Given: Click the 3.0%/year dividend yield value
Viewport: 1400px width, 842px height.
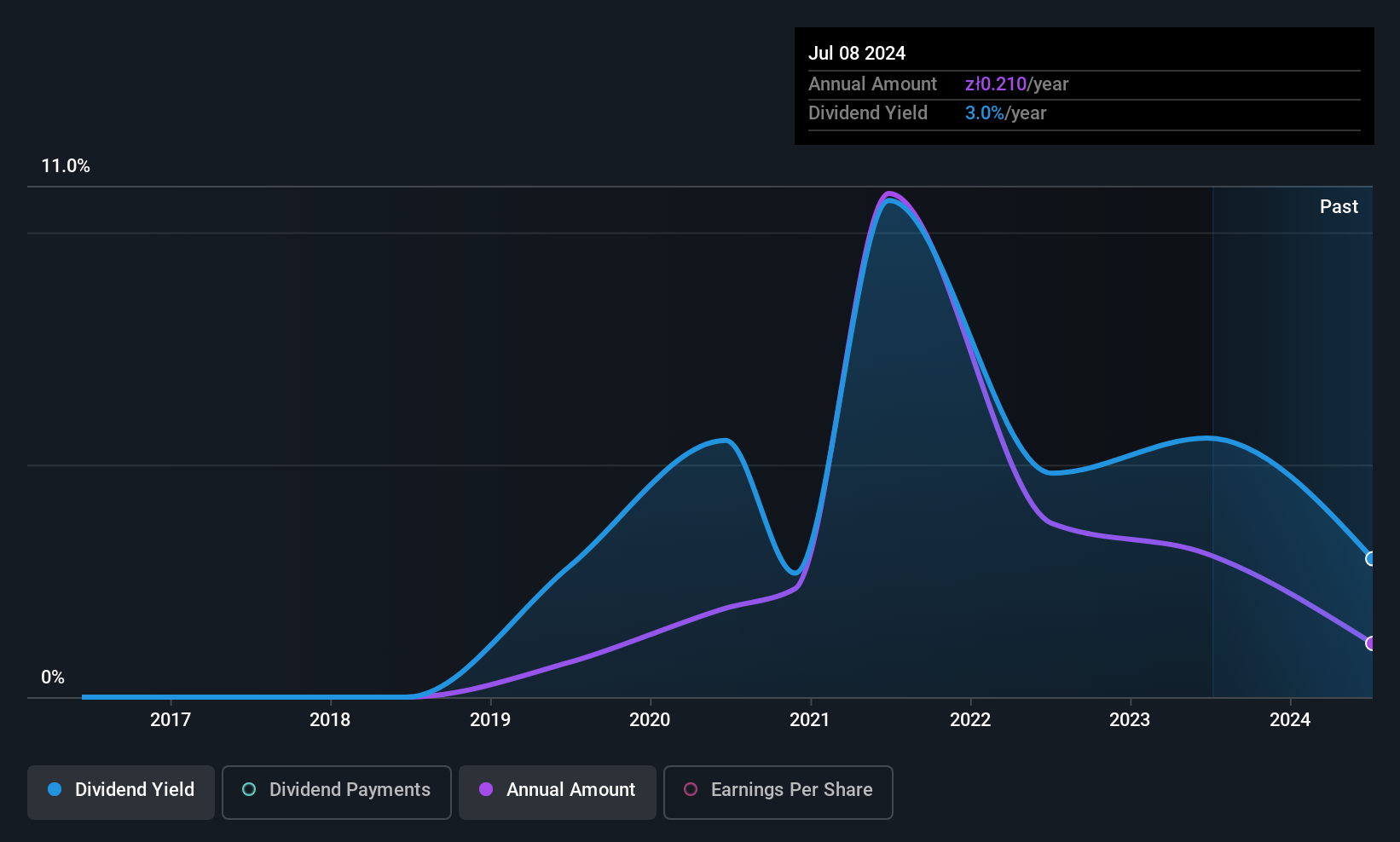Looking at the screenshot, I should pos(1005,113).
